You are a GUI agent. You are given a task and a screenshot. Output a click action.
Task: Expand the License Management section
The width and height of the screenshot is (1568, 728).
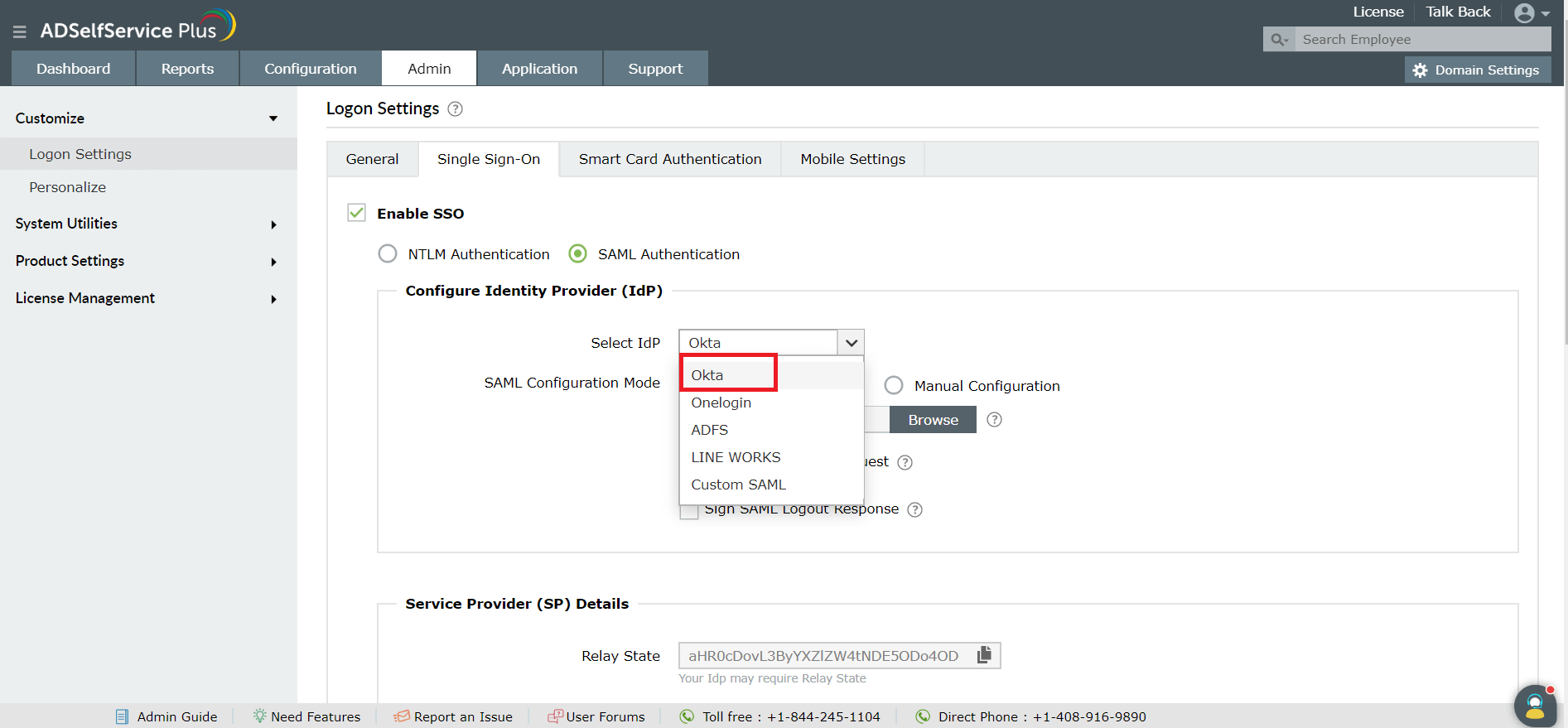tap(273, 299)
